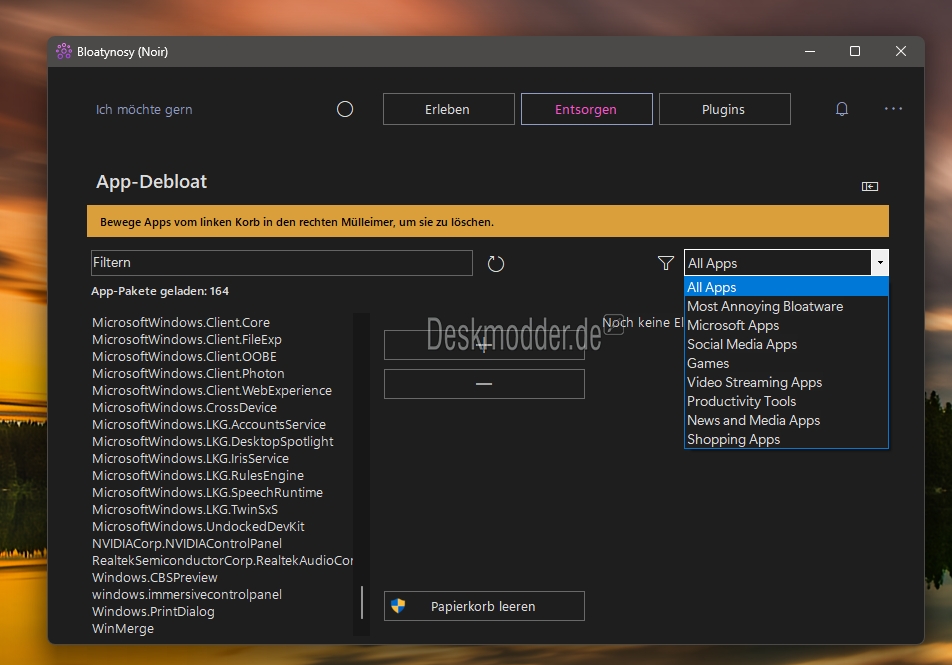Select MicrosoftWindows.Client.WebExperience entry
Screen dimensions: 952x665
212,390
